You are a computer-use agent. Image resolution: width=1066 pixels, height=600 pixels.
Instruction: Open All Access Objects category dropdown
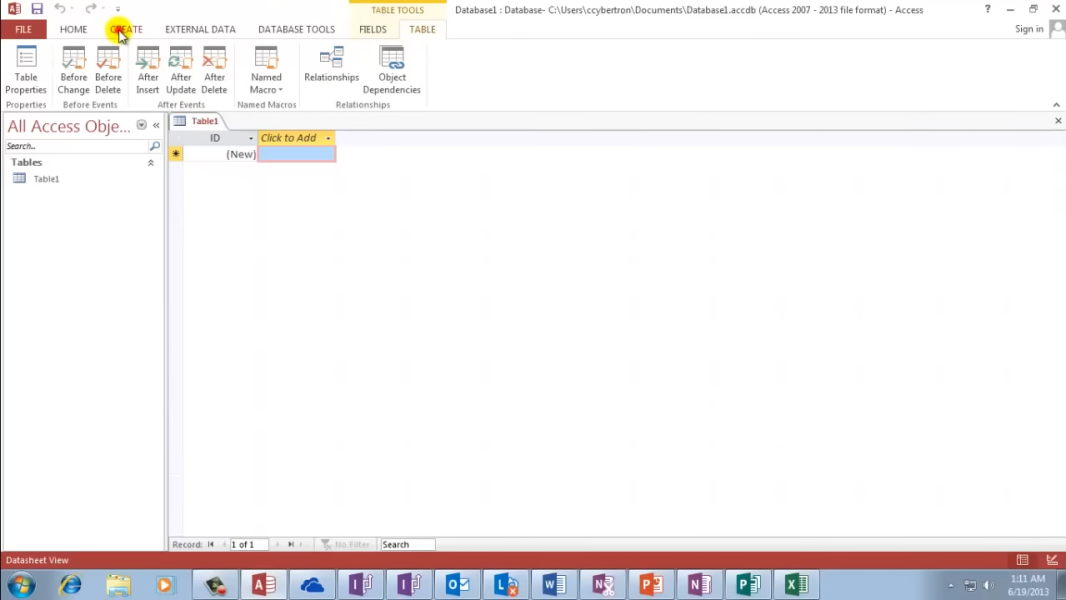click(141, 125)
